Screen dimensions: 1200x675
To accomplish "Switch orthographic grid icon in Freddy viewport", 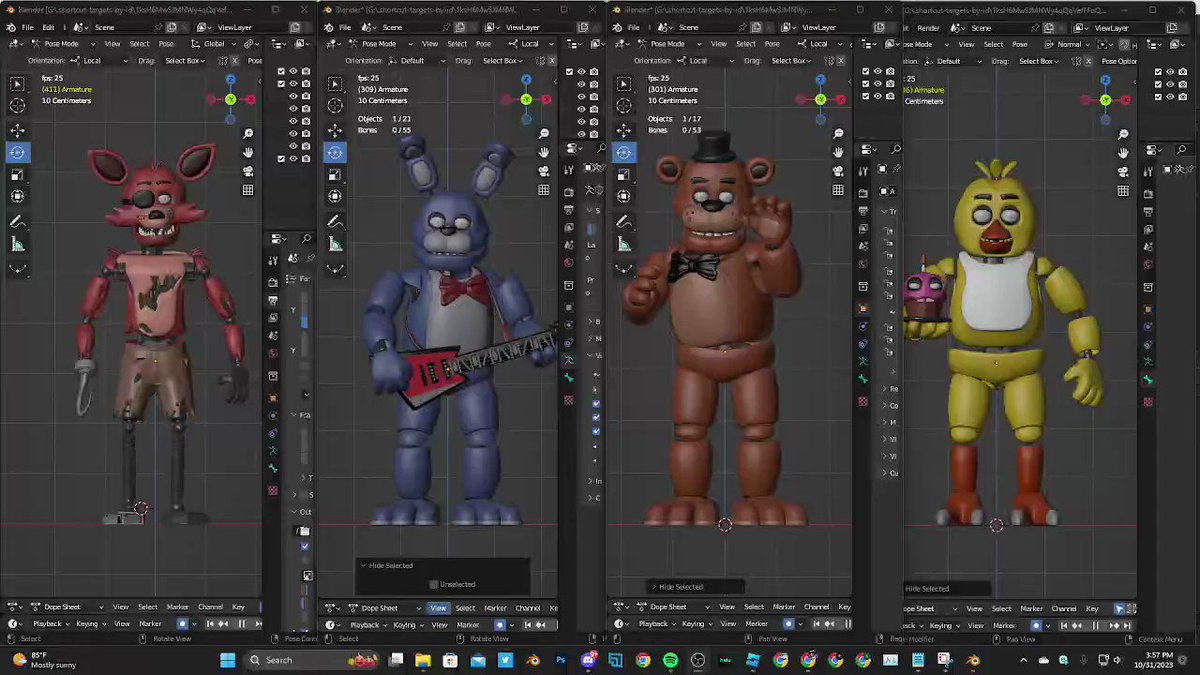I will coord(838,190).
